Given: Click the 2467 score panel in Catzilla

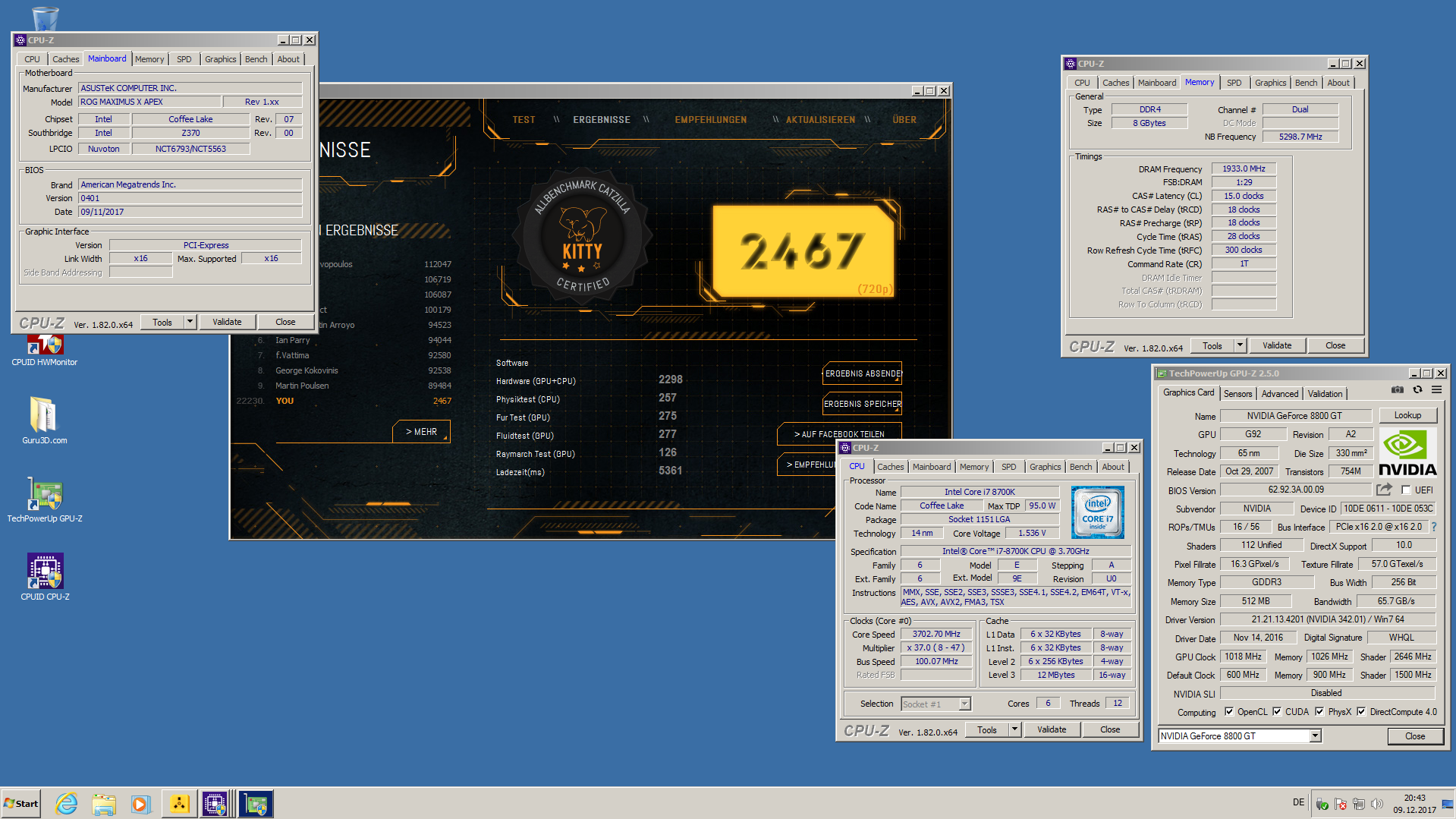Looking at the screenshot, I should 803,250.
